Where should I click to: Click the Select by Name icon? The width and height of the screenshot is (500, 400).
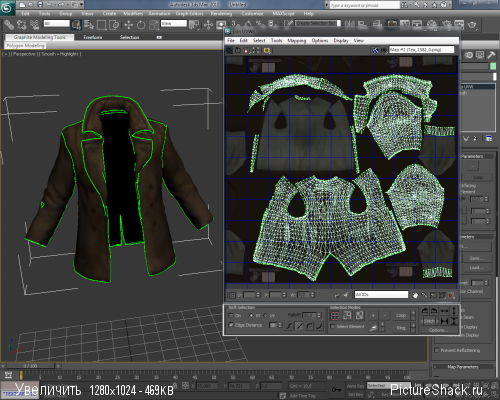(89, 25)
